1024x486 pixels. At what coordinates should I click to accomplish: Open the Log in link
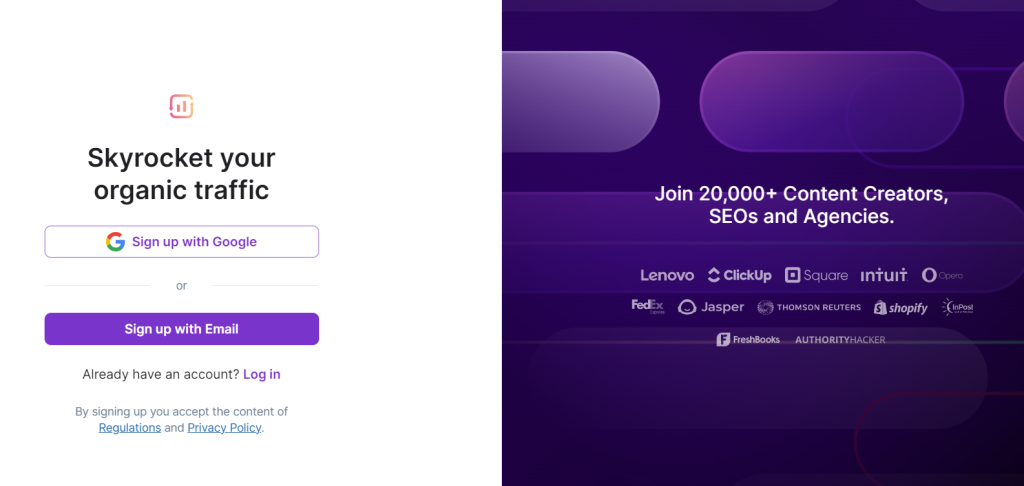tap(262, 374)
